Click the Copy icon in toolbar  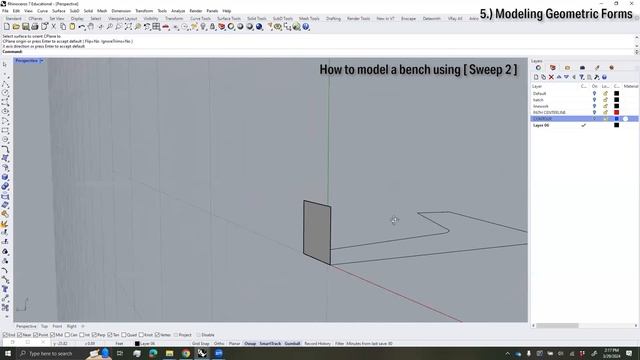point(63,27)
